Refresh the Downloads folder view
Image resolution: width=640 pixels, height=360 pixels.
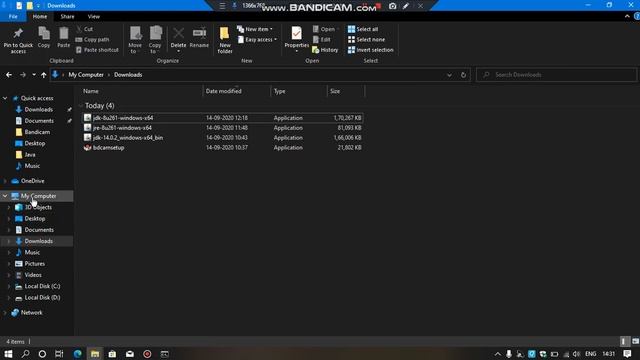pos(463,75)
